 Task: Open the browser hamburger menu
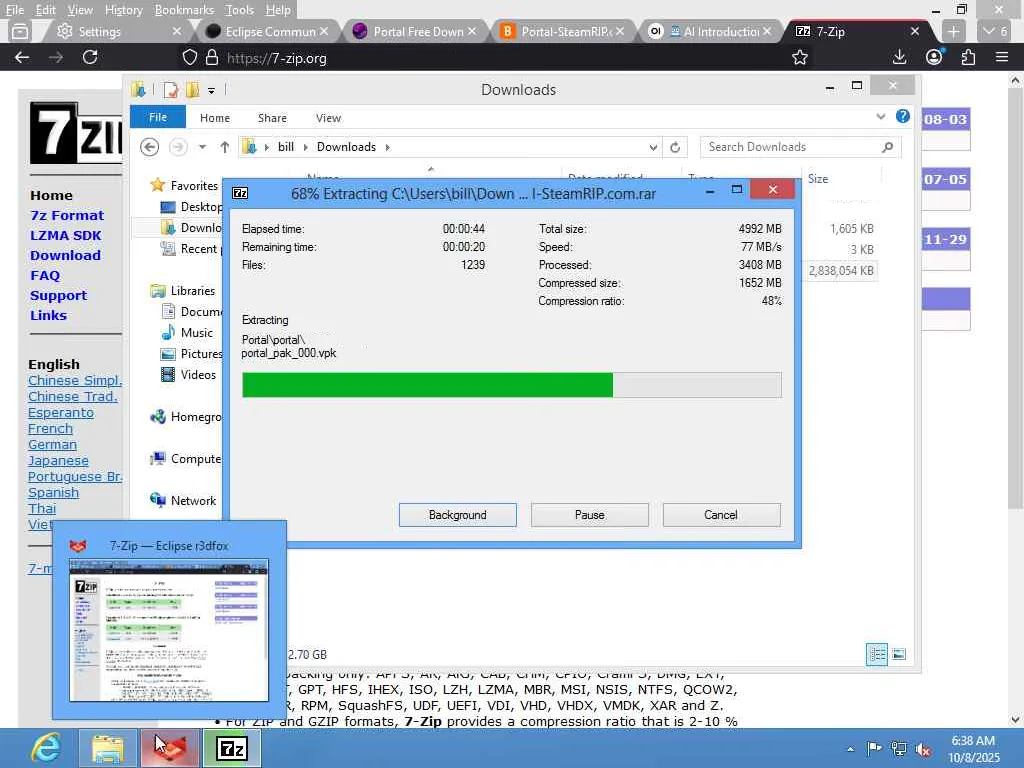pos(1002,57)
